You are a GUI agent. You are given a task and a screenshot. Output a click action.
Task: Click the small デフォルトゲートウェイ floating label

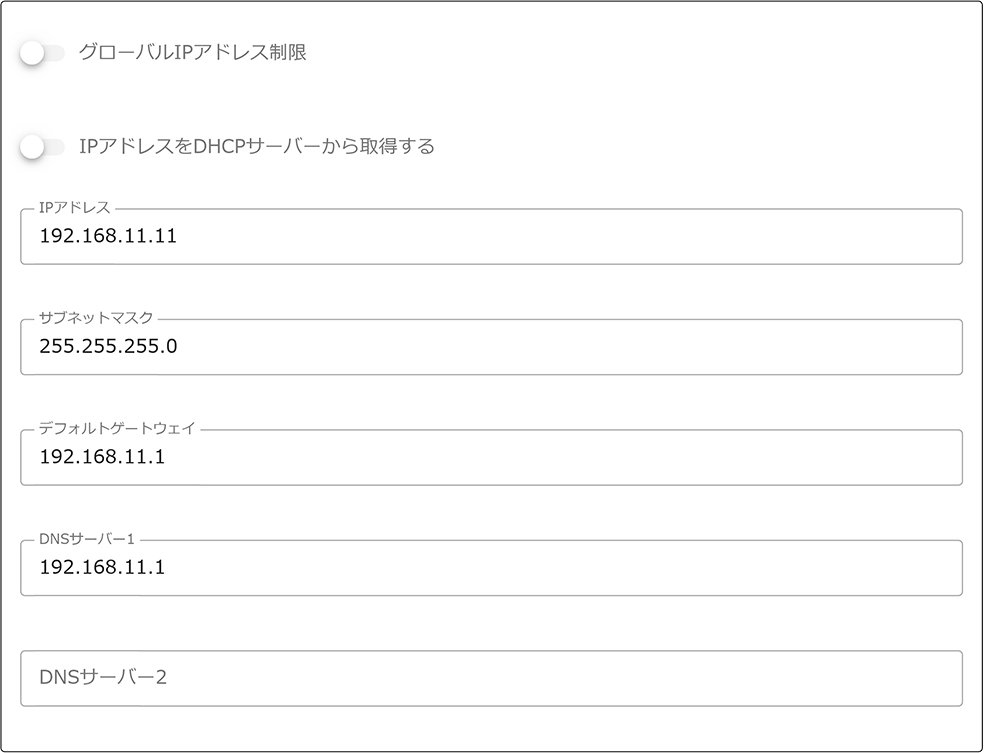117,428
